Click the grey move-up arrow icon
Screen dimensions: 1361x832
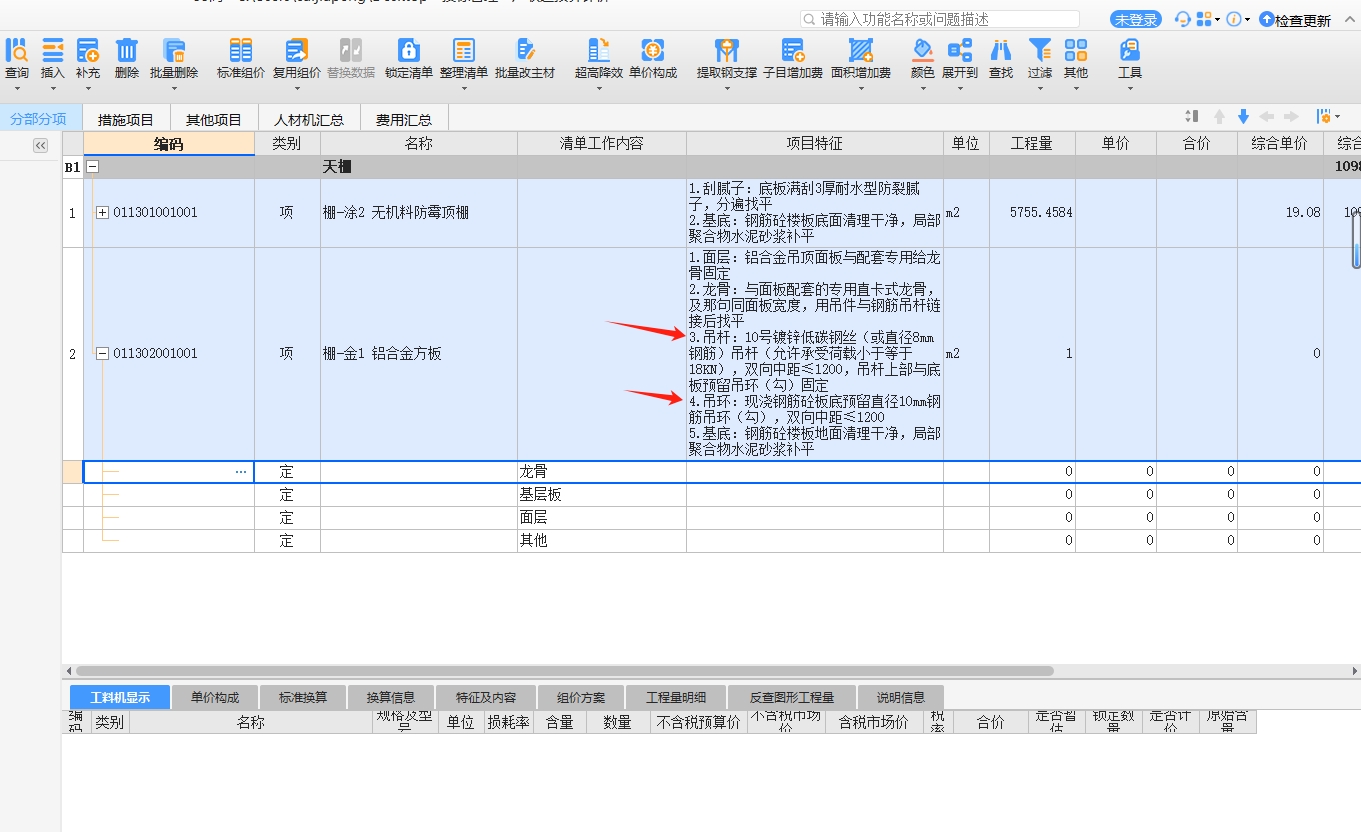tap(1219, 117)
